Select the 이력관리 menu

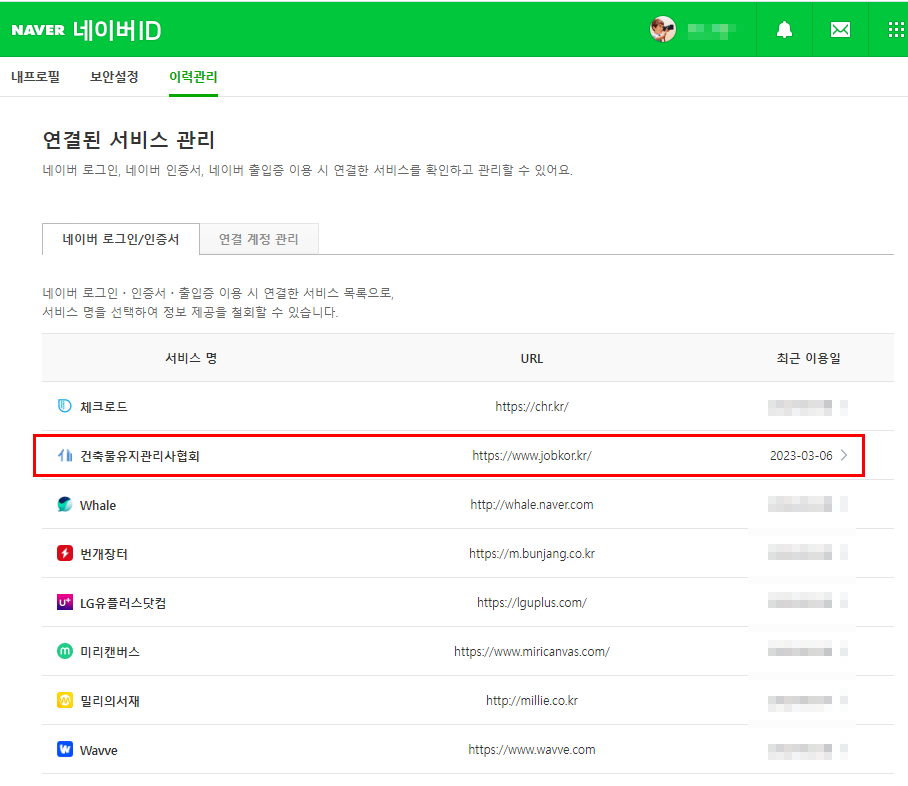coord(193,76)
